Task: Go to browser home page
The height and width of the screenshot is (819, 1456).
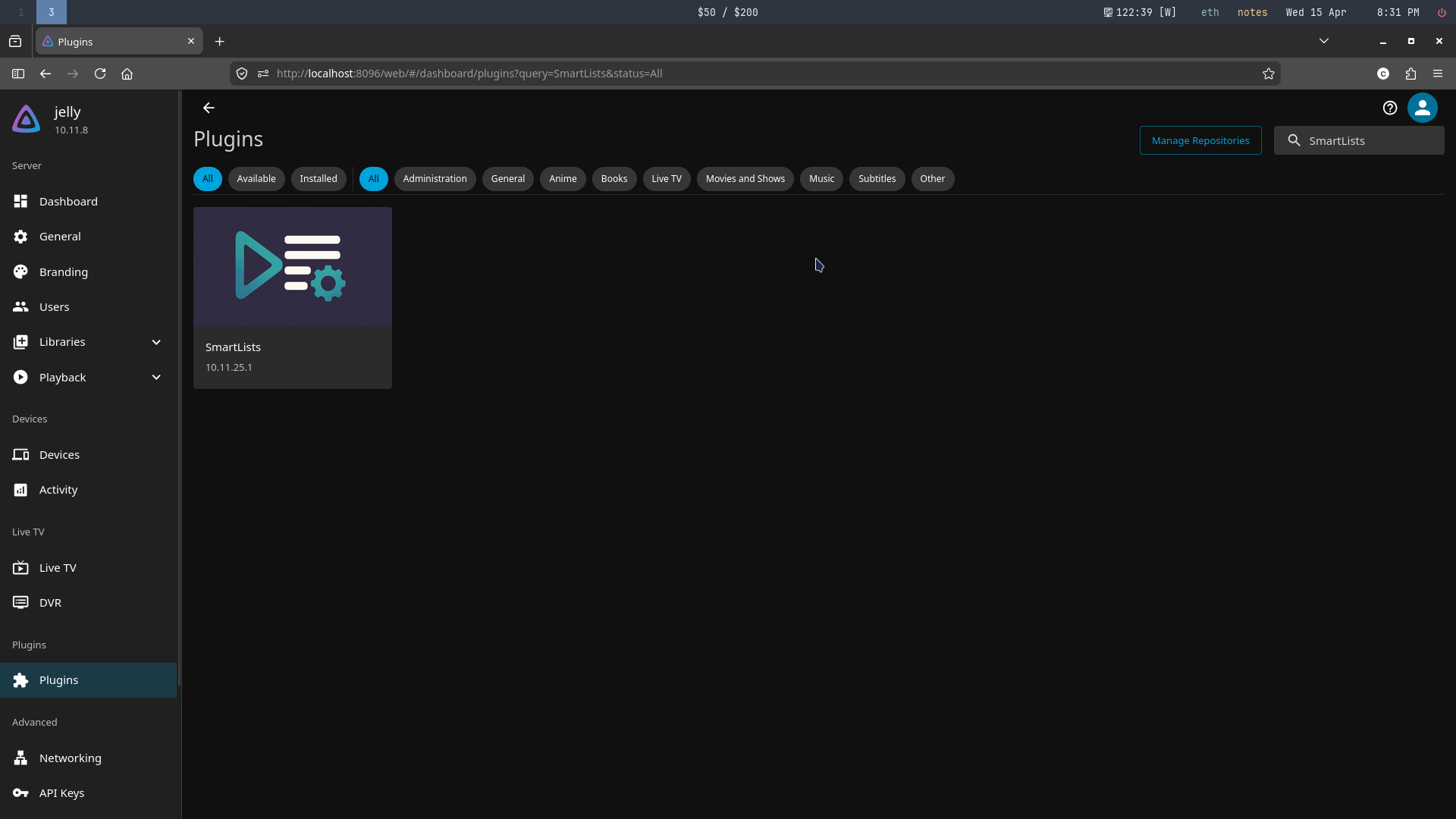Action: point(127,74)
